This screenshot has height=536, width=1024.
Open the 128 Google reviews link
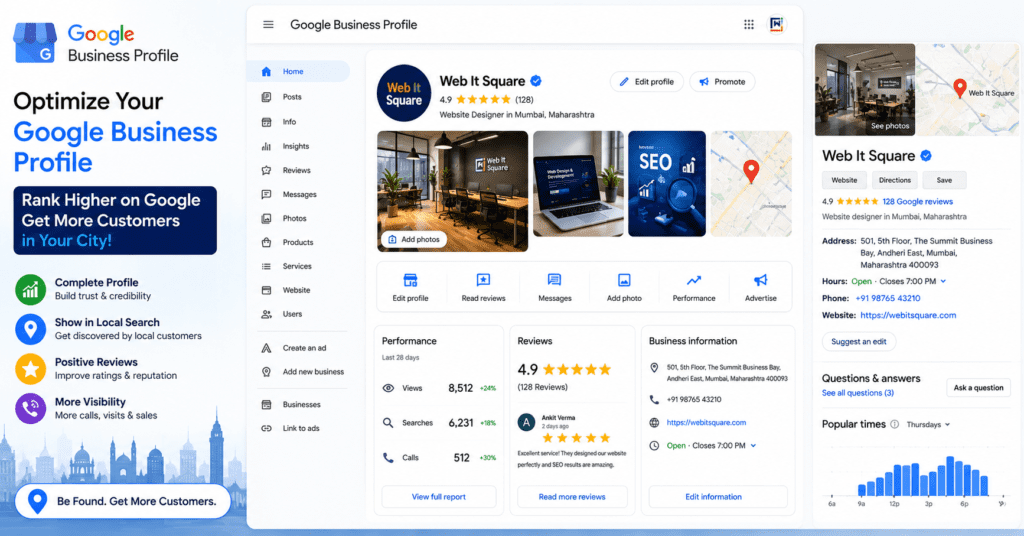tap(918, 202)
